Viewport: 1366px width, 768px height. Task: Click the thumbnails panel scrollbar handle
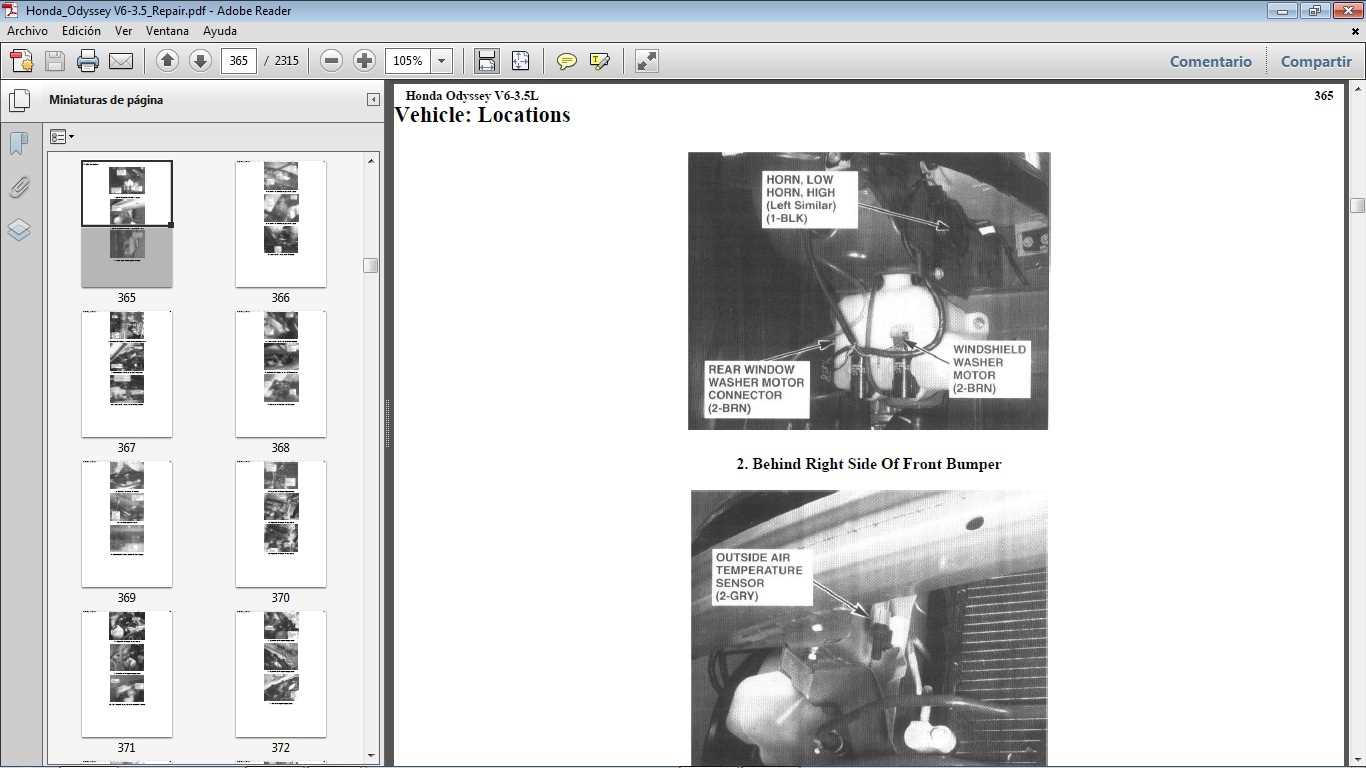click(371, 265)
